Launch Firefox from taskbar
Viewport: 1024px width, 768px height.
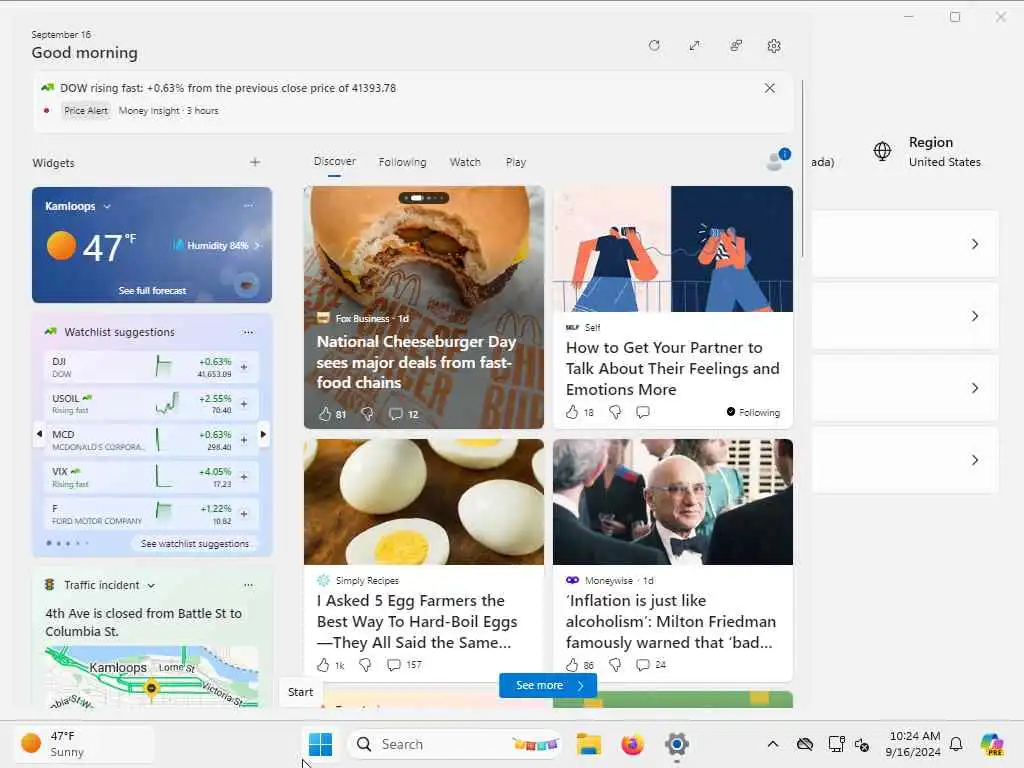(x=632, y=744)
